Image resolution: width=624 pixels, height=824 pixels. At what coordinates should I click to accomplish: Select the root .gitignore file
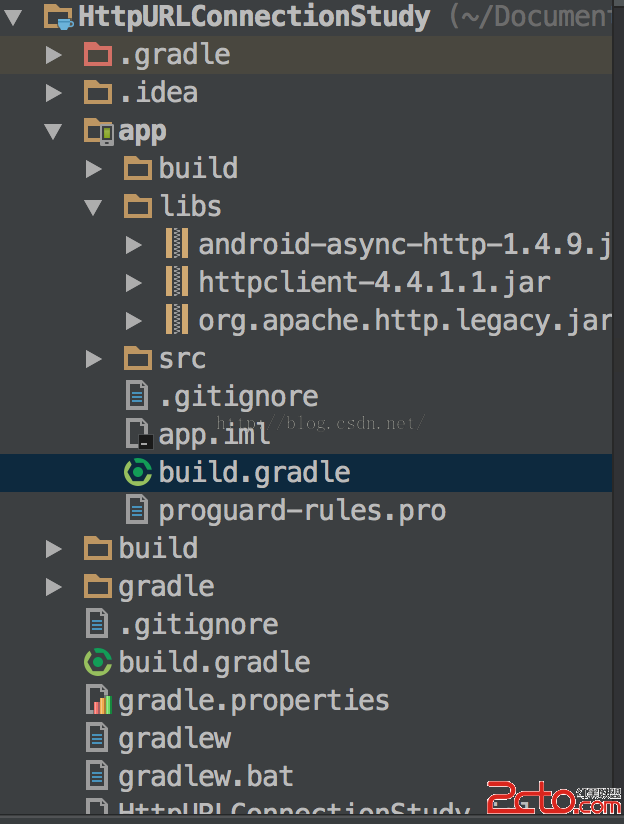coord(198,624)
